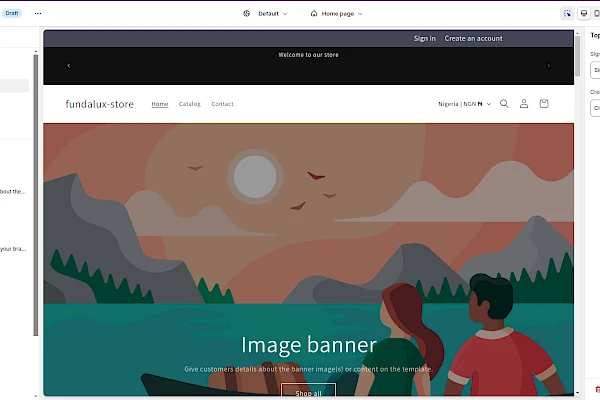Go to the Catalog menu item
The image size is (600, 400).
coord(189,104)
